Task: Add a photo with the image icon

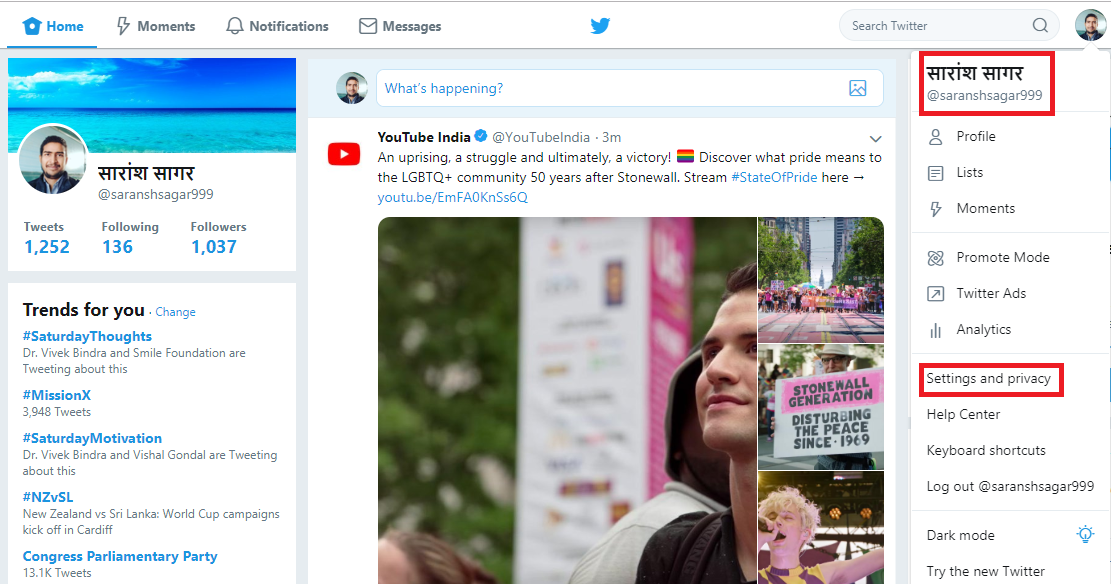Action: coord(857,88)
